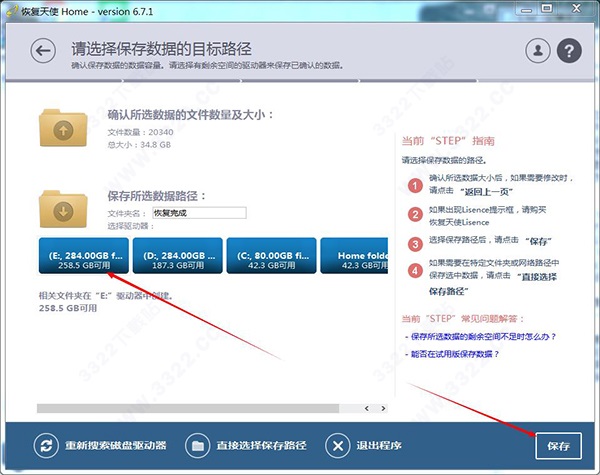Click the refresh icon for re-searching disk drives

click(46, 446)
